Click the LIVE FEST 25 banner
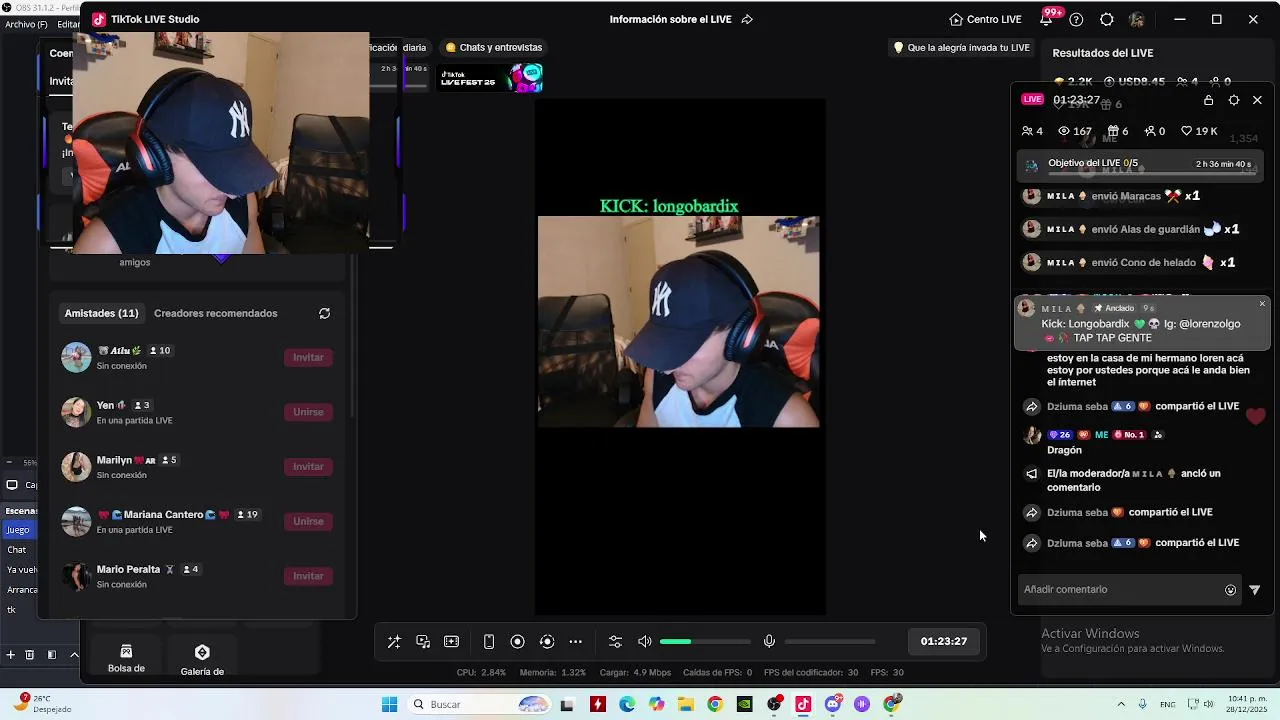 click(x=490, y=77)
